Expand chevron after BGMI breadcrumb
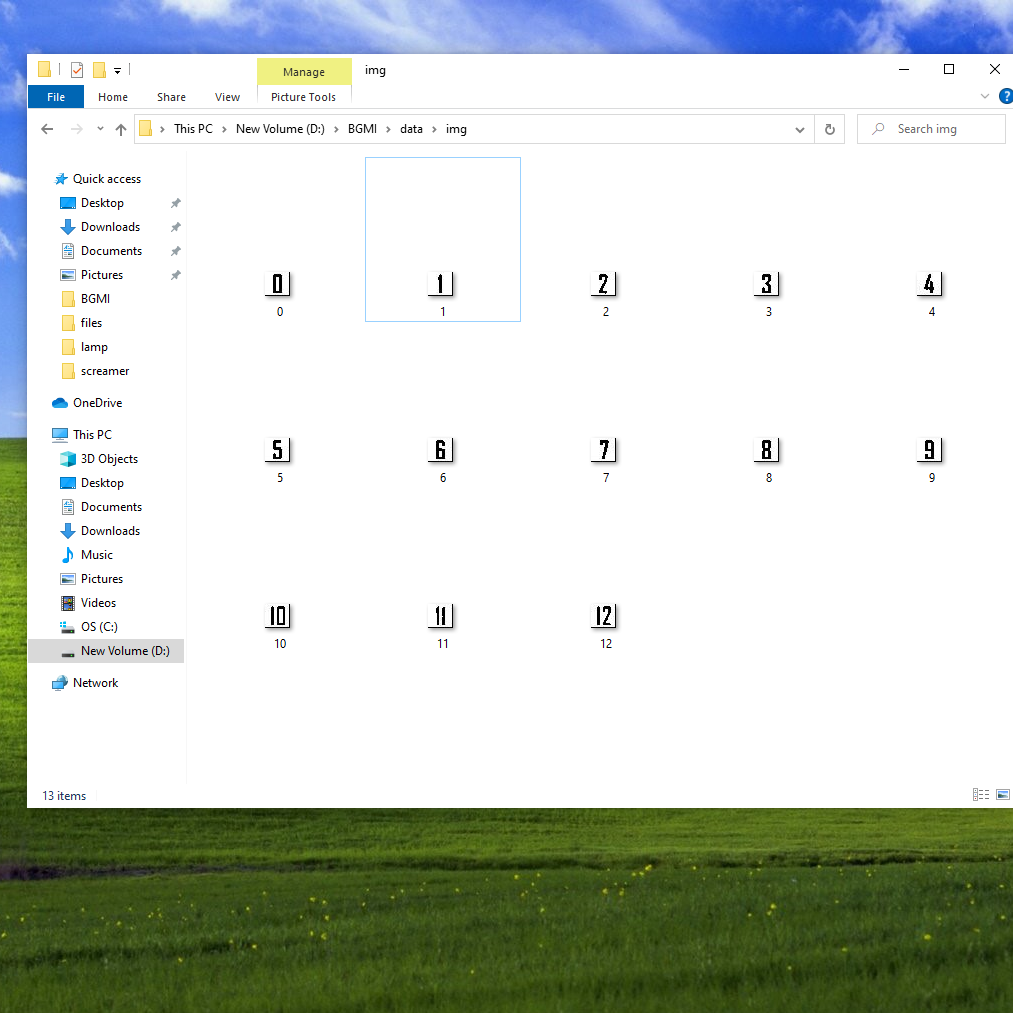The width and height of the screenshot is (1013, 1013). coord(388,129)
